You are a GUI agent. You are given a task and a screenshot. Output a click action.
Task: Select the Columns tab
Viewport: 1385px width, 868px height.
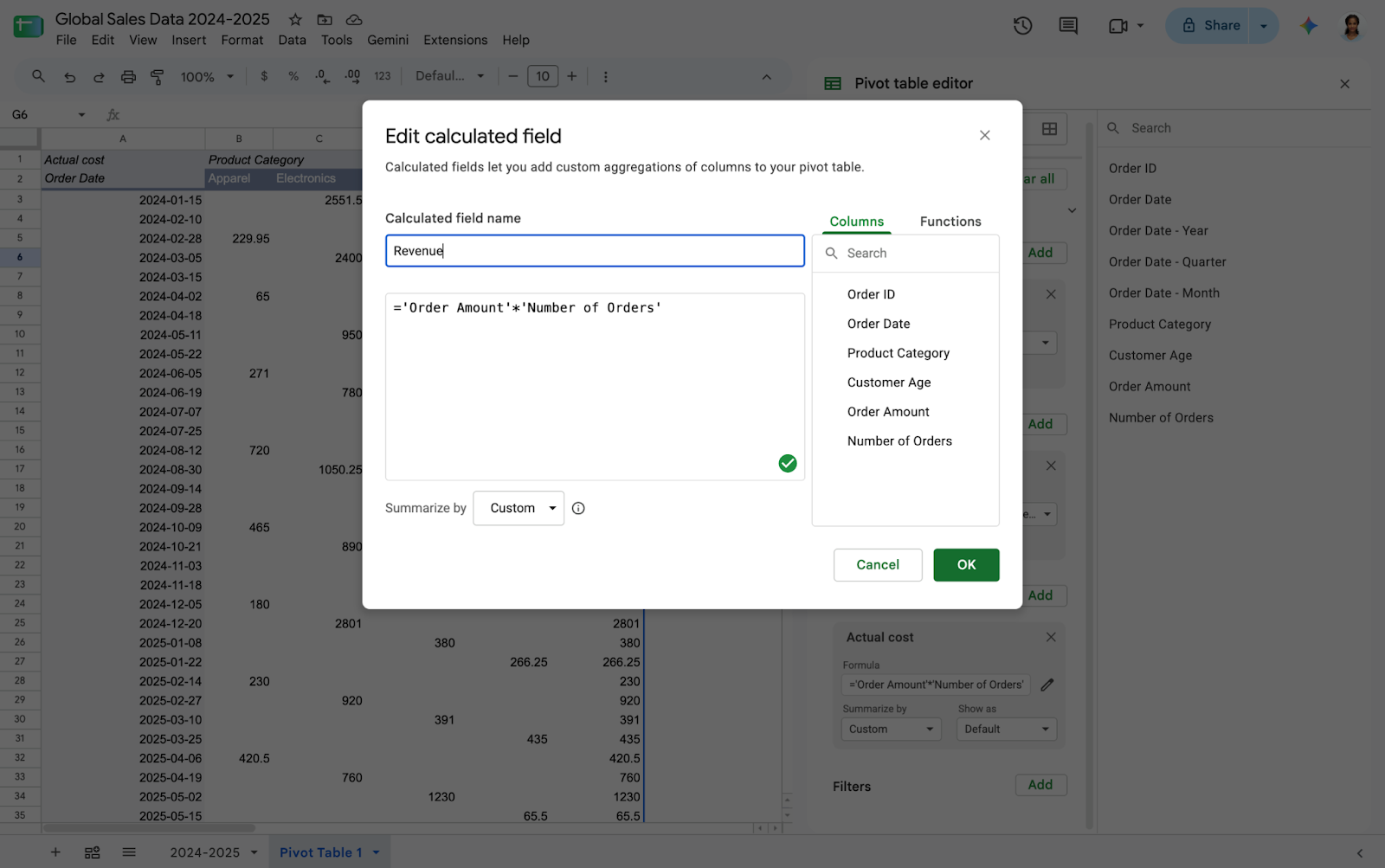(x=857, y=222)
